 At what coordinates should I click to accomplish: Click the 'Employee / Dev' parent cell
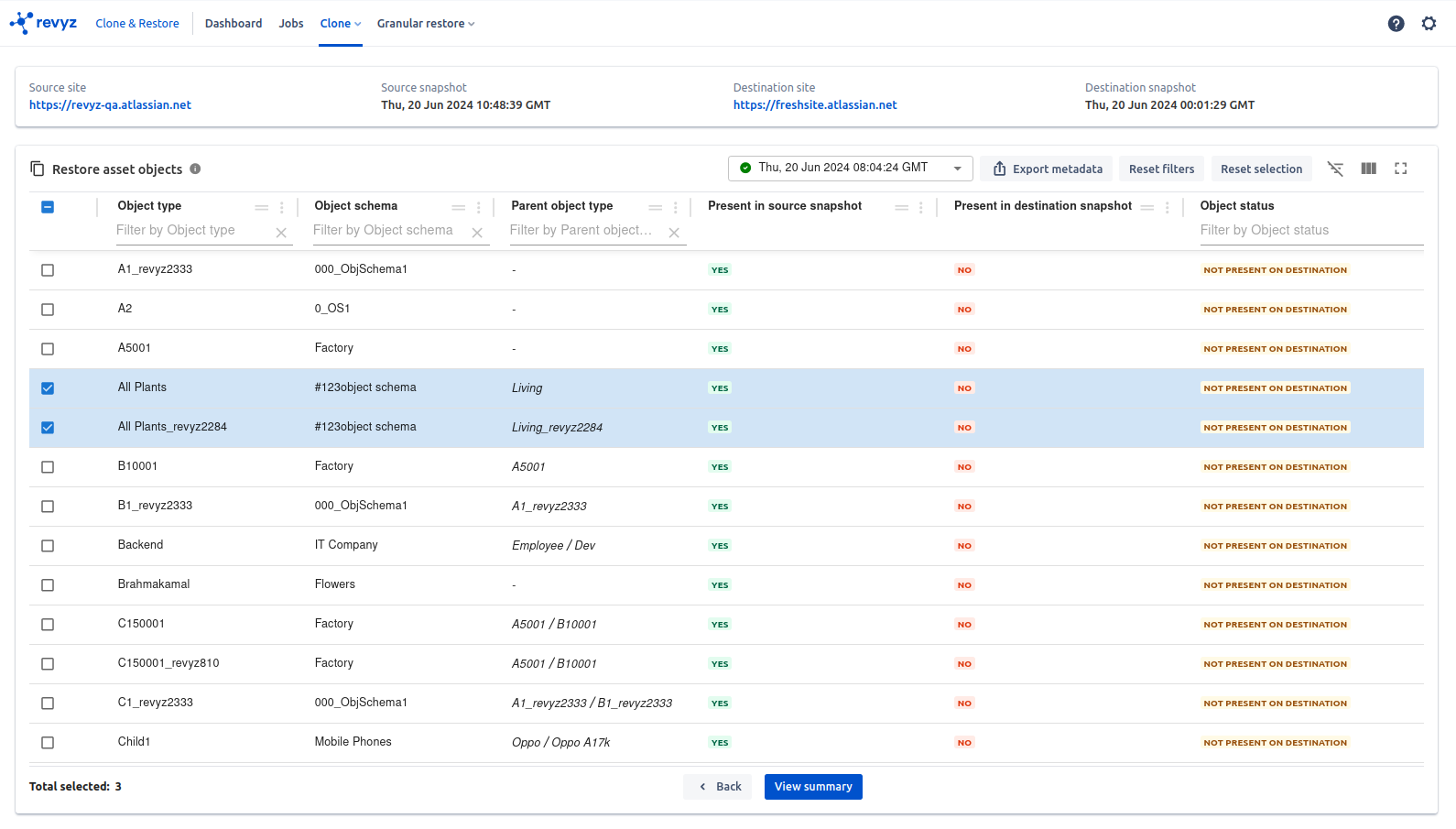coord(553,546)
